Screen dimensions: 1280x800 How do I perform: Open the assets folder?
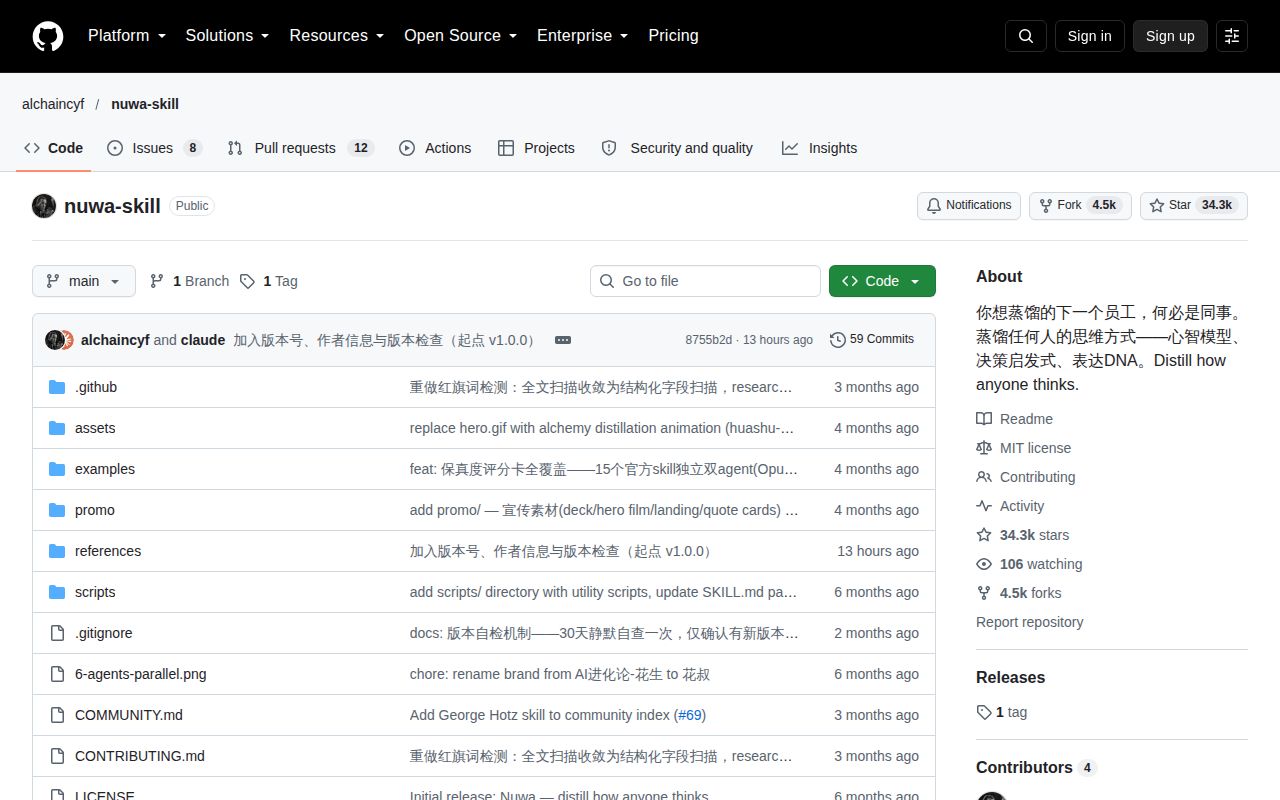(x=95, y=428)
